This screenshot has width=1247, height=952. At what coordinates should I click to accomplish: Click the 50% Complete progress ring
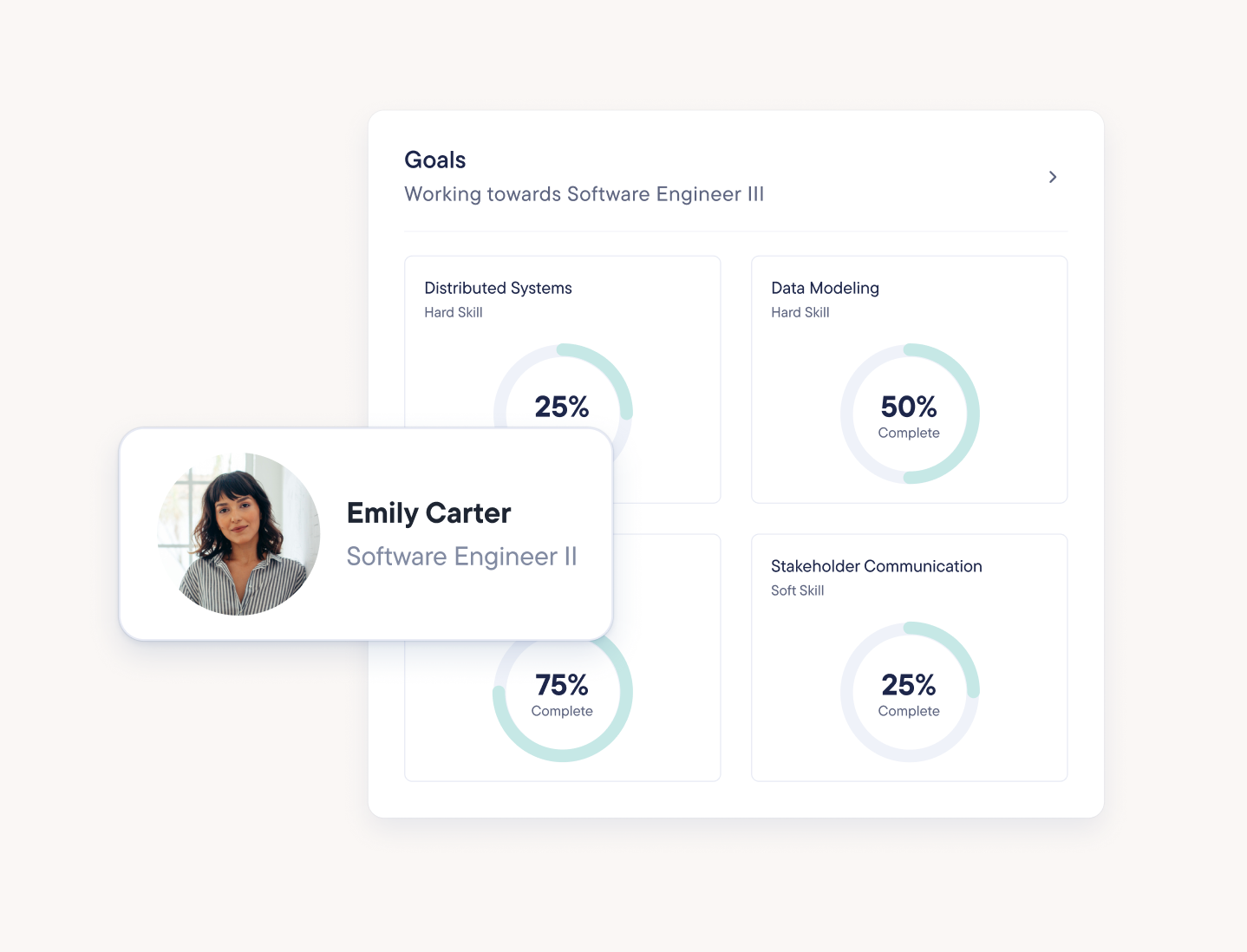point(909,414)
